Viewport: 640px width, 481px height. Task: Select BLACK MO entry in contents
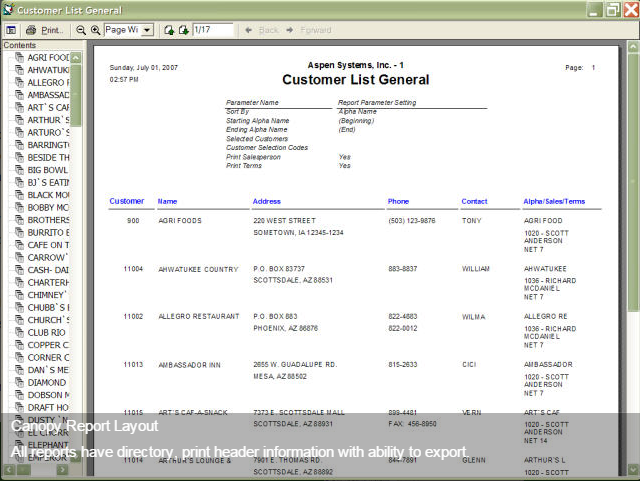click(x=48, y=195)
